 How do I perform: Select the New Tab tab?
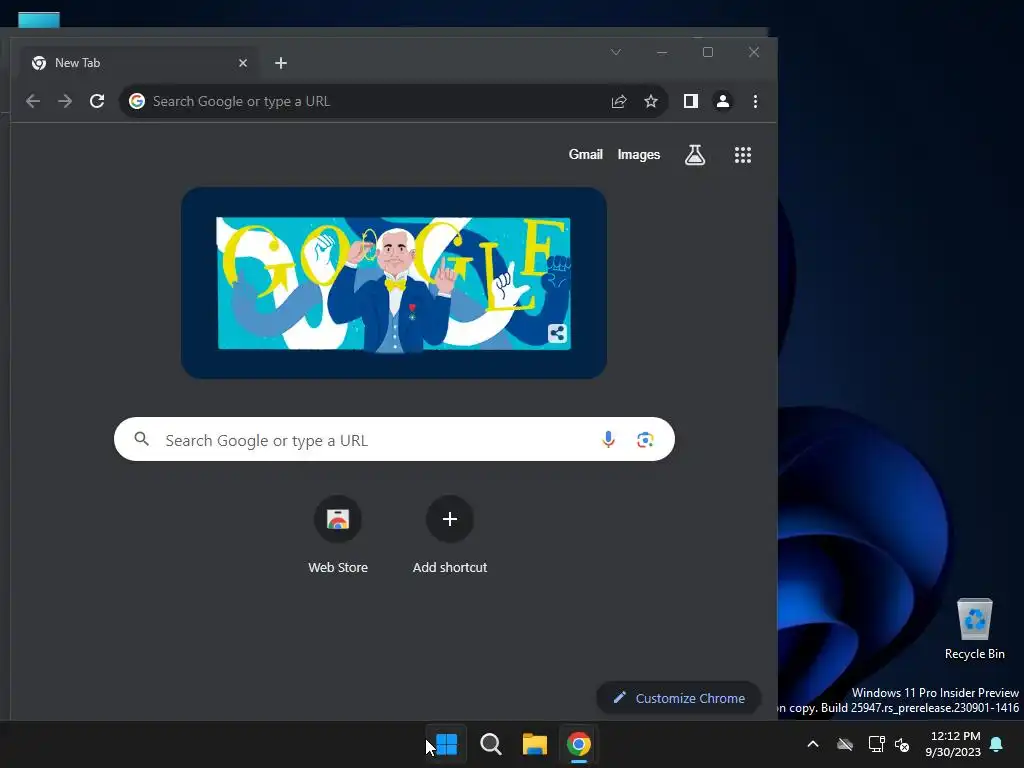click(x=138, y=63)
